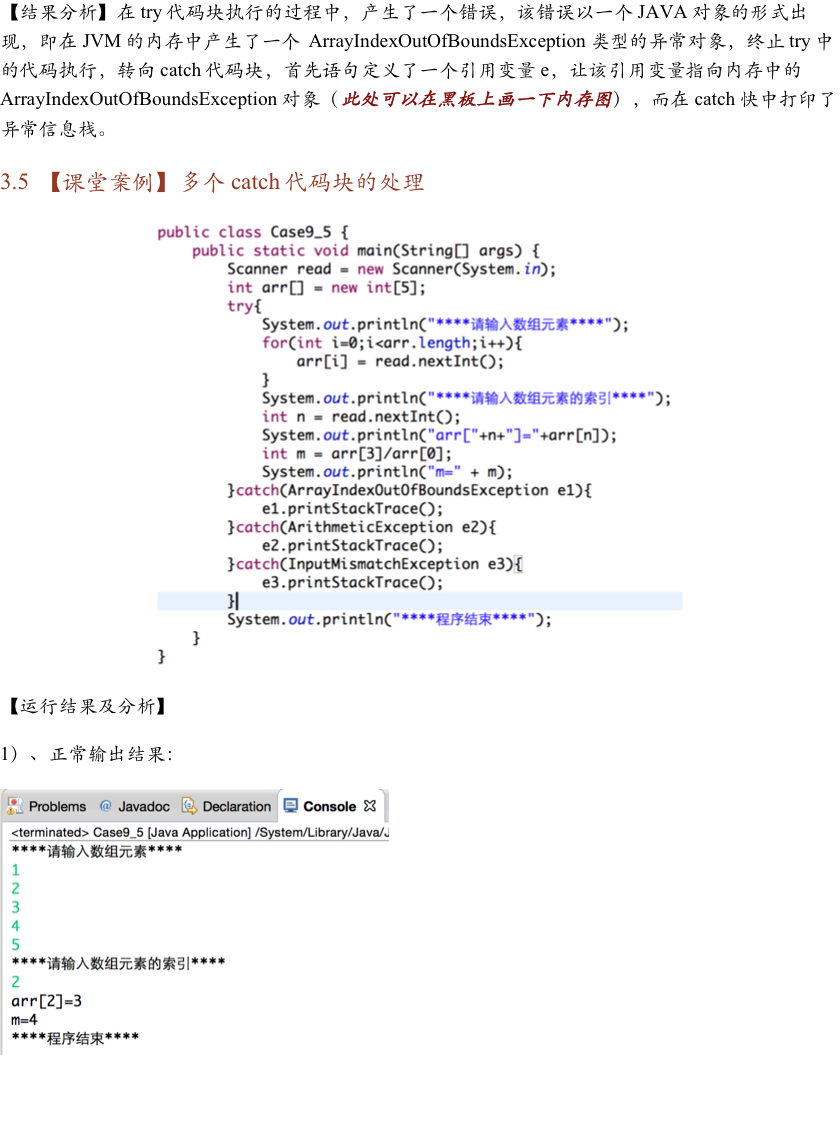Screen dimensions: 840x1125
Task: Click the line public class Case9_5 {
Action: [x=253, y=232]
